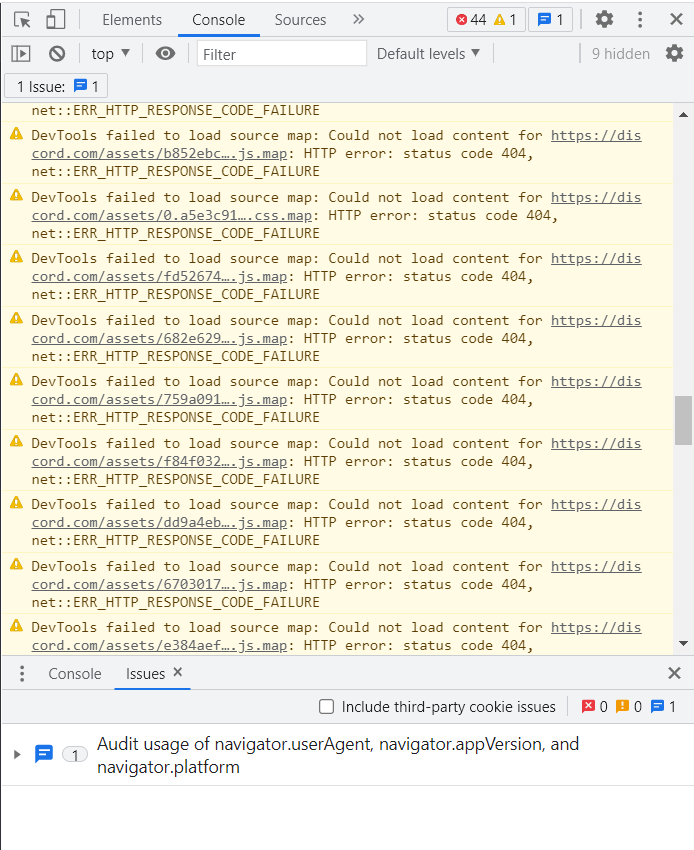Show the console sidebar
This screenshot has height=850, width=694.
click(21, 54)
